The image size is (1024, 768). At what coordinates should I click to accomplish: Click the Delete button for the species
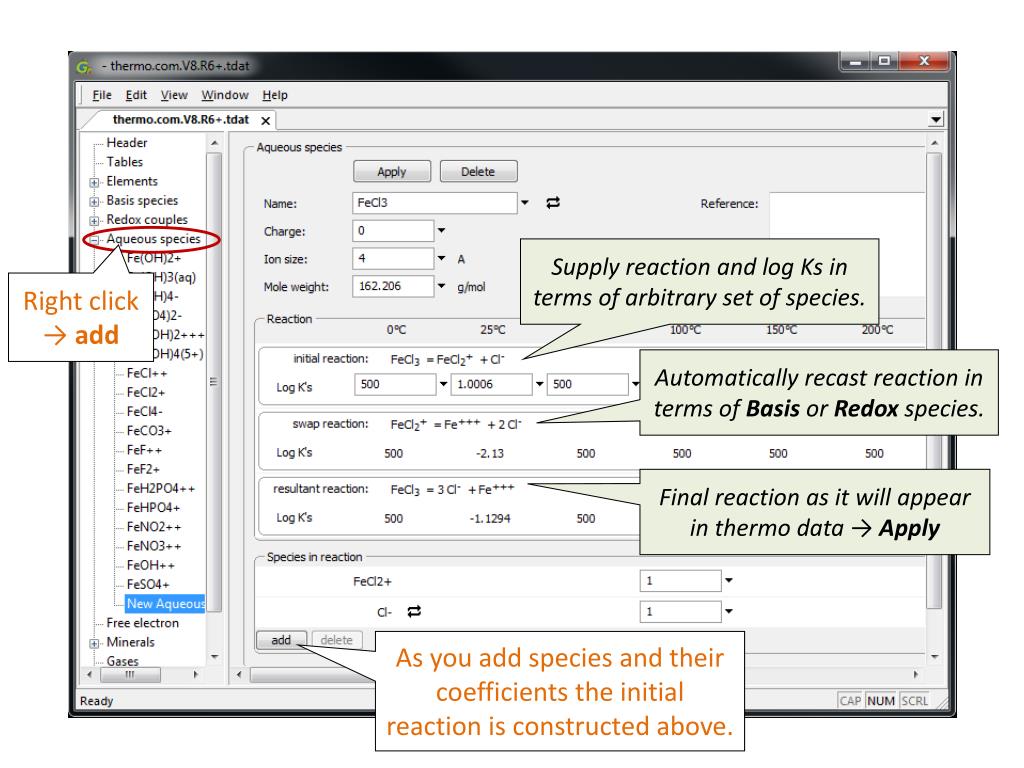(x=478, y=172)
